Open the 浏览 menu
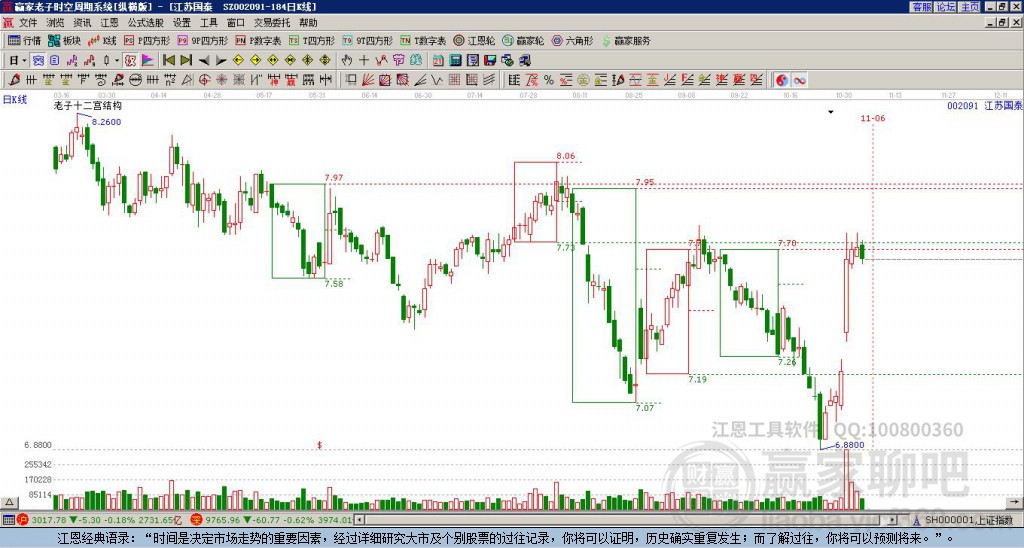This screenshot has height=548, width=1024. pos(55,23)
